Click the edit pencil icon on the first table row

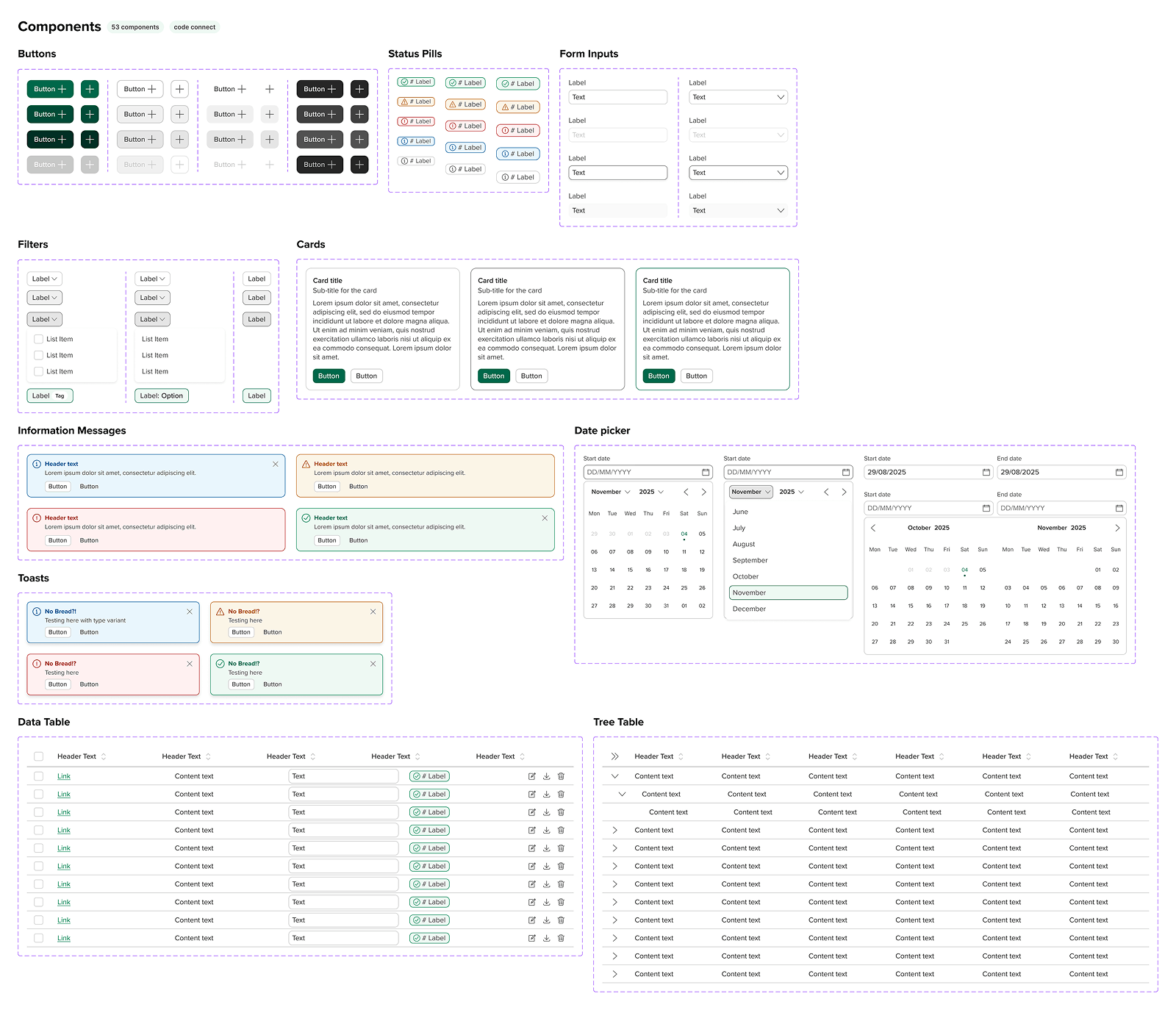pos(531,776)
